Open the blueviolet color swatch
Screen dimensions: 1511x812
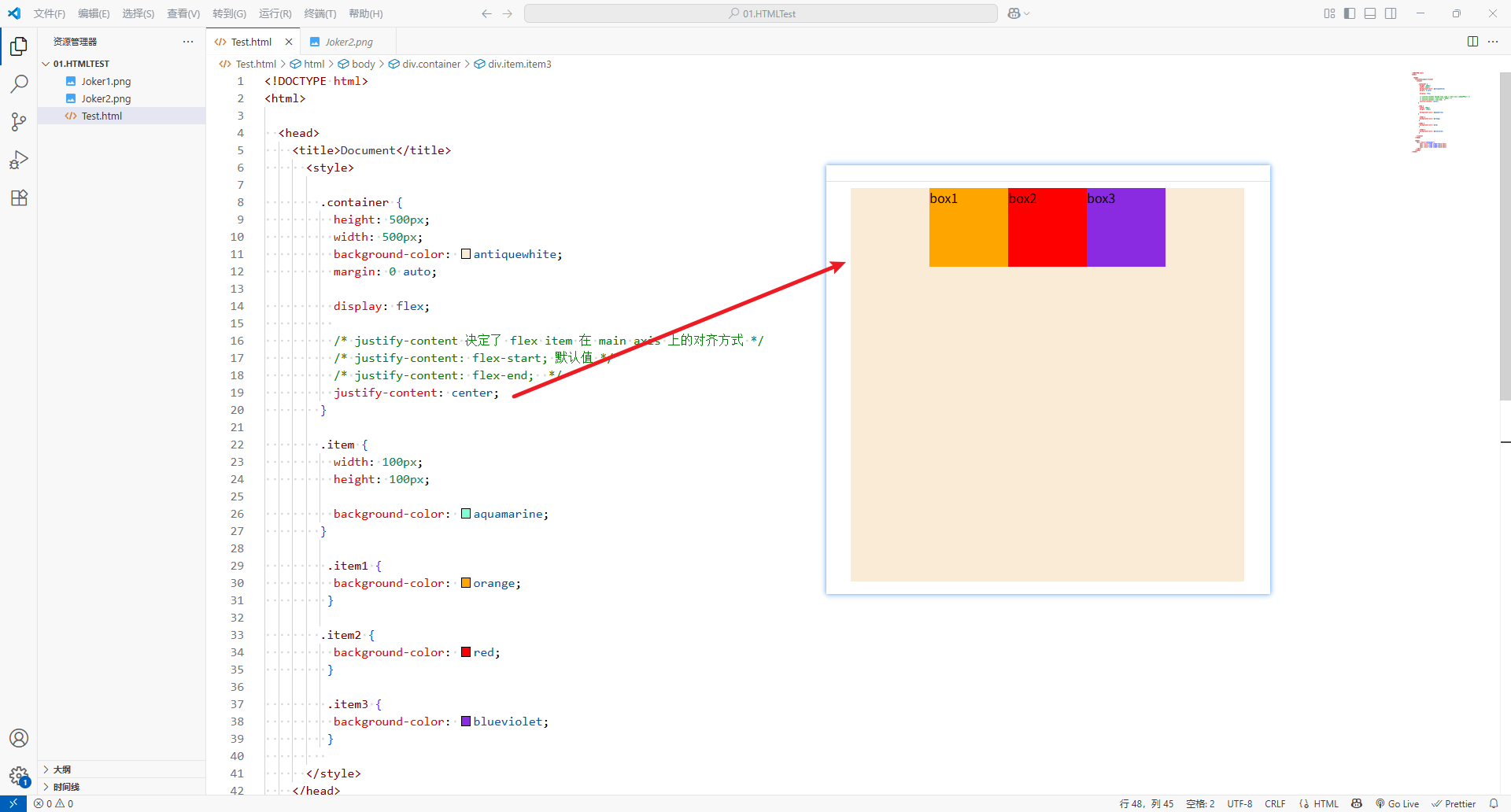pos(466,722)
